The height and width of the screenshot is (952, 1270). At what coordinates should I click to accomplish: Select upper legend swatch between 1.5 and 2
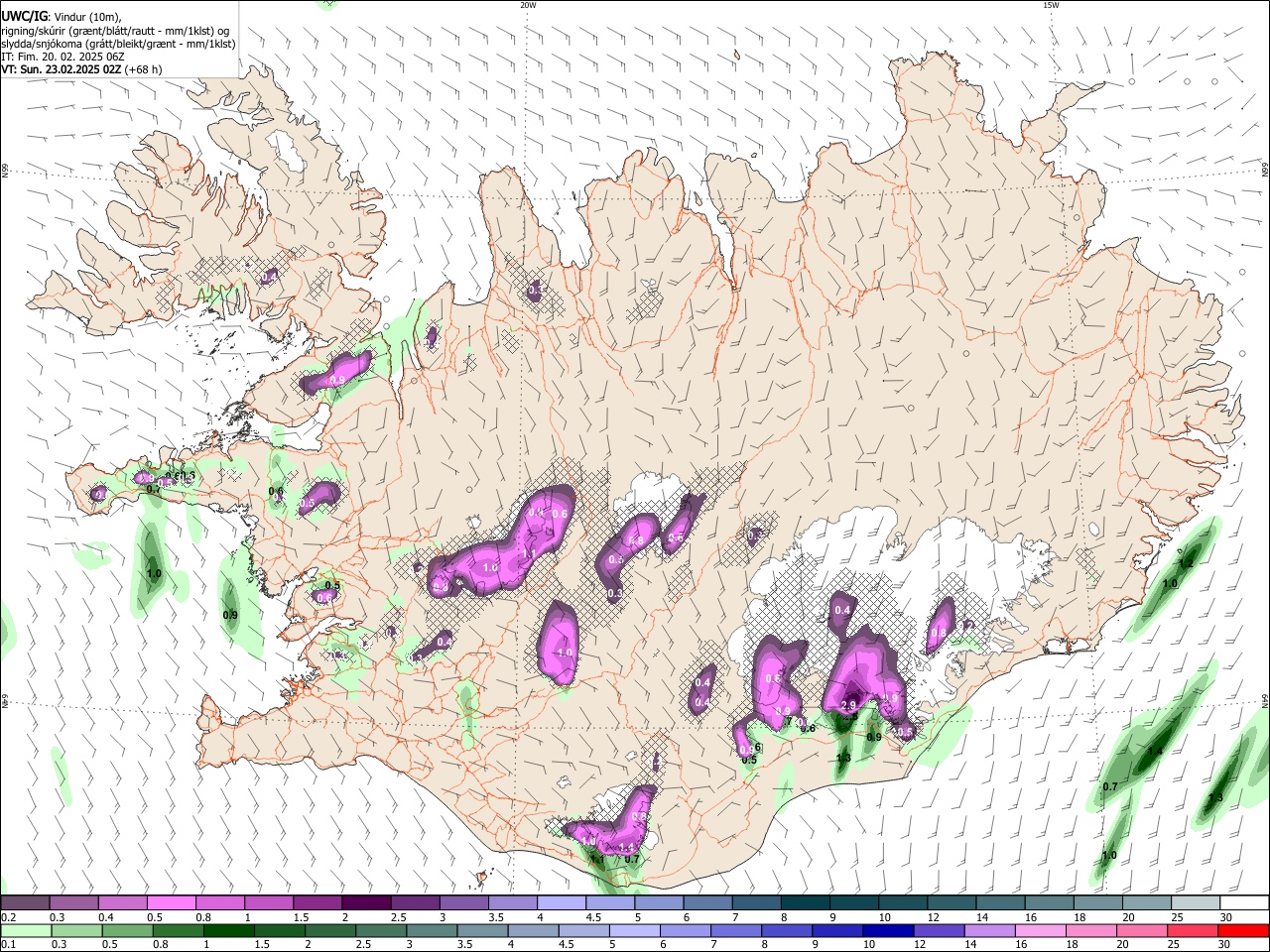pos(317,902)
